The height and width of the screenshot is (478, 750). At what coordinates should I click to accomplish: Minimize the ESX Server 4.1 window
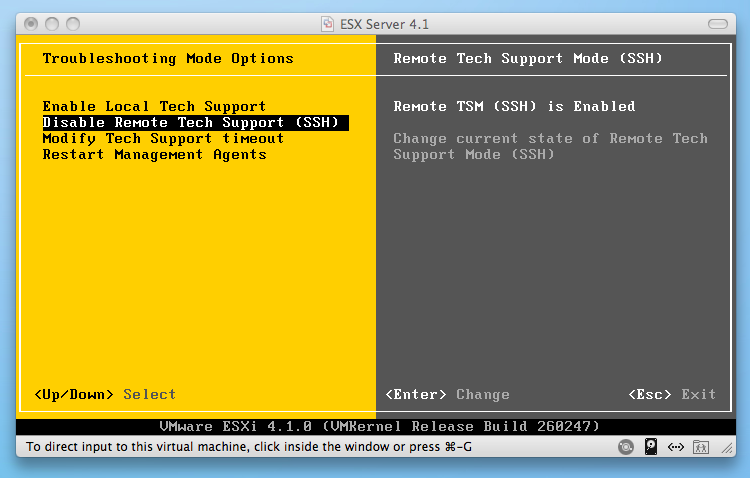coord(52,24)
